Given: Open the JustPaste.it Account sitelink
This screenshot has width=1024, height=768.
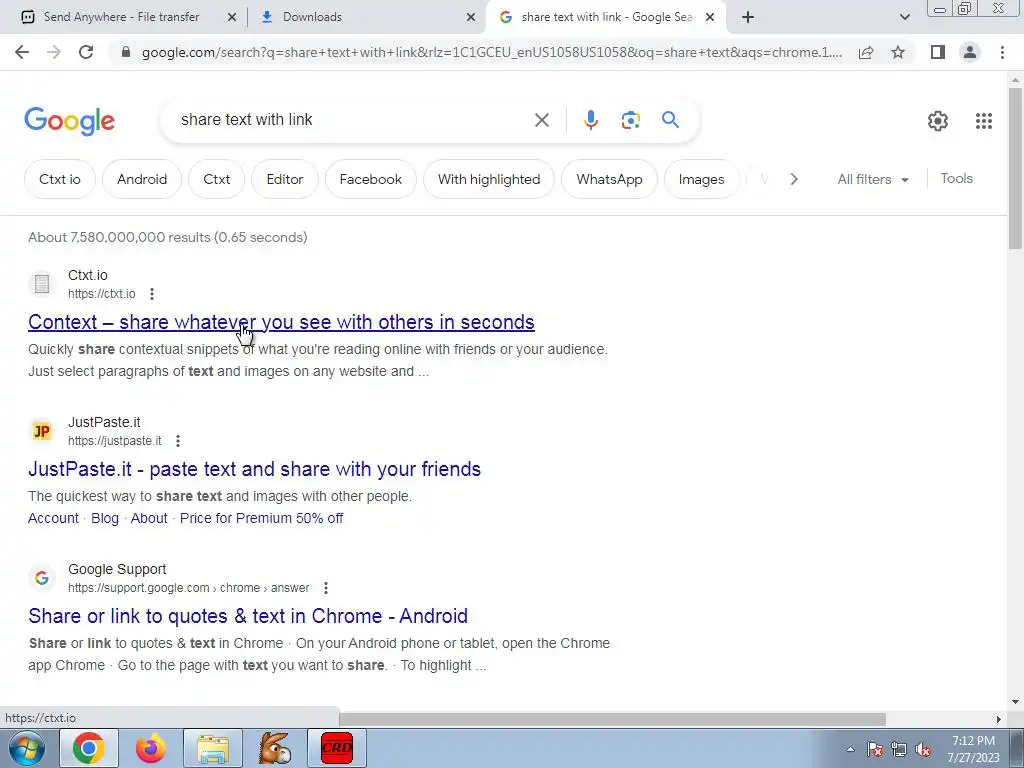Looking at the screenshot, I should pos(53,518).
